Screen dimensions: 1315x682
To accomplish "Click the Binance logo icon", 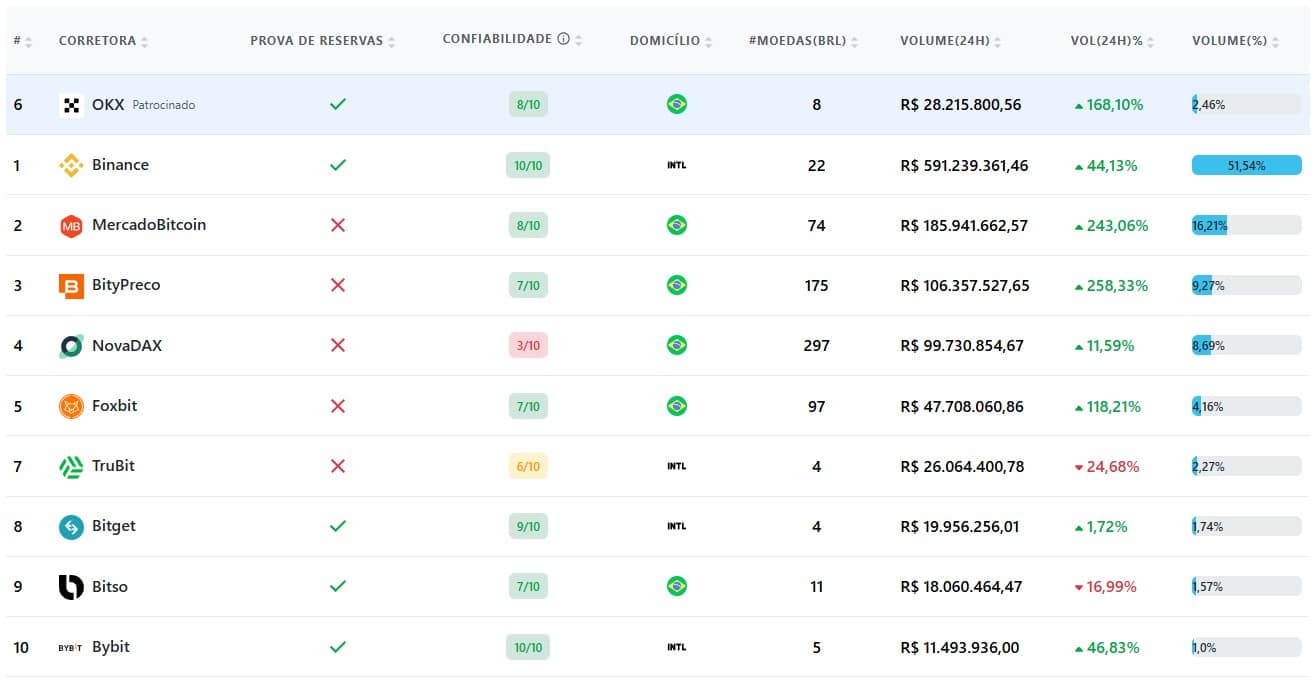I will click(71, 165).
